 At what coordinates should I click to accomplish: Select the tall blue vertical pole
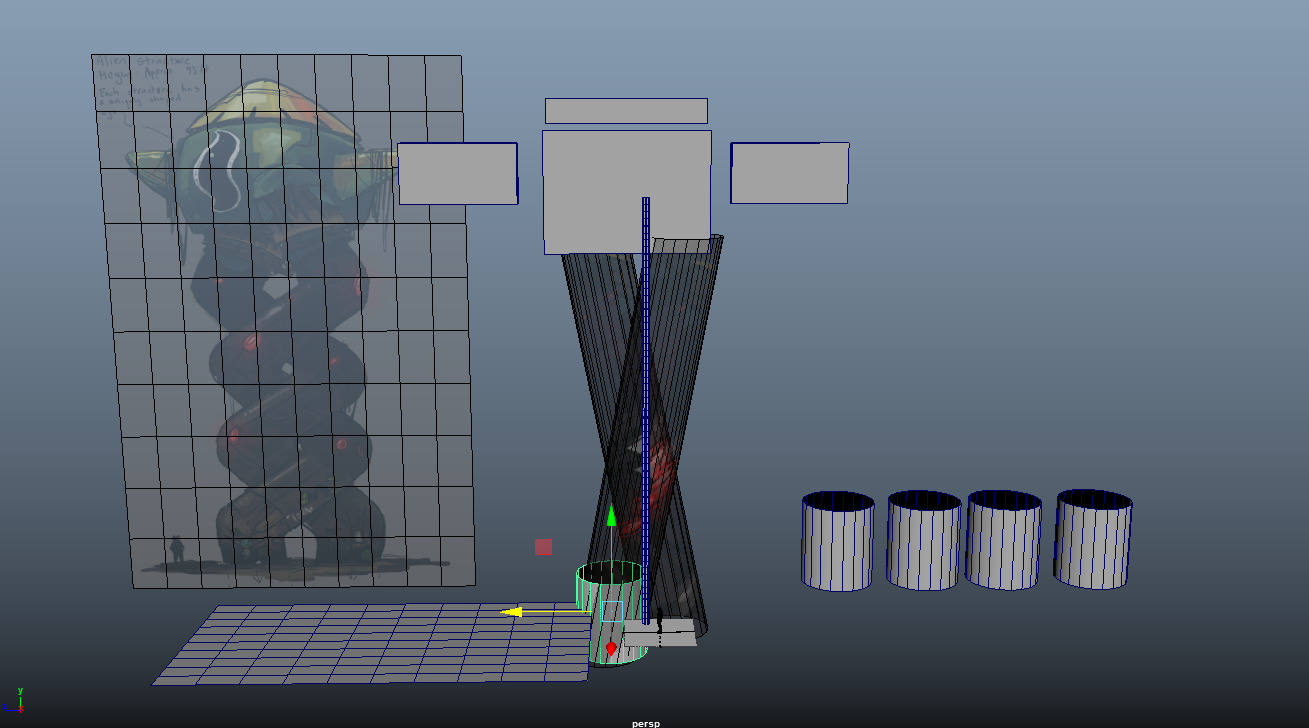[646, 410]
